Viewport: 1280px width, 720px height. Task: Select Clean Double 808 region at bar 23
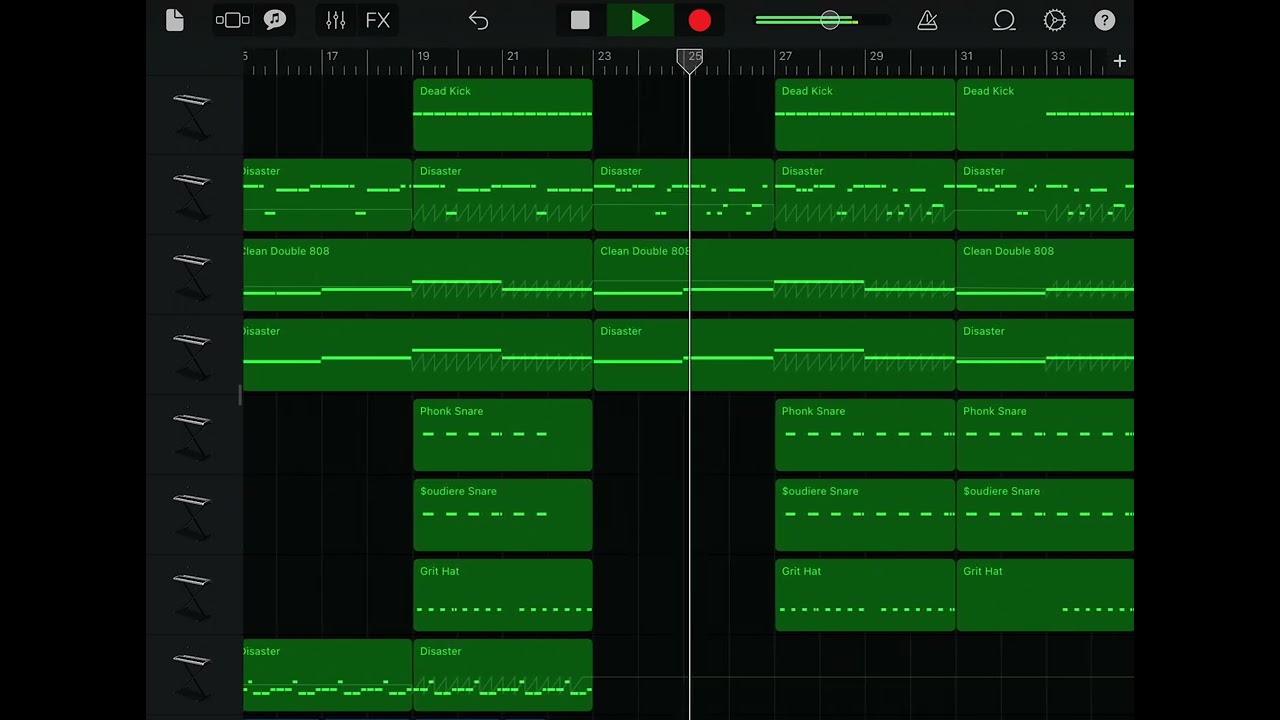[775, 275]
